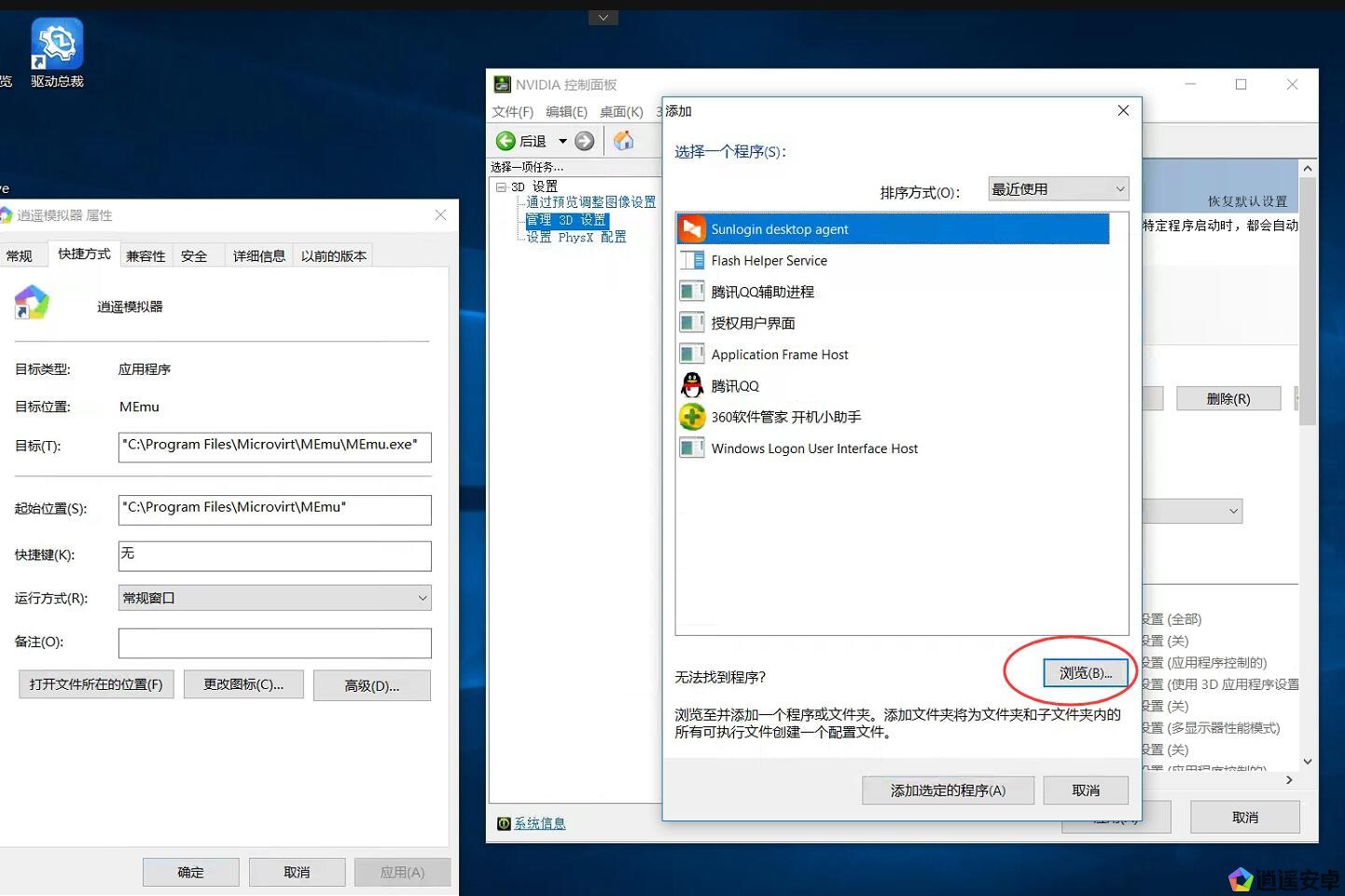This screenshot has width=1345, height=896.
Task: Collapse the 3D 设置 tree node
Action: pyautogui.click(x=501, y=187)
